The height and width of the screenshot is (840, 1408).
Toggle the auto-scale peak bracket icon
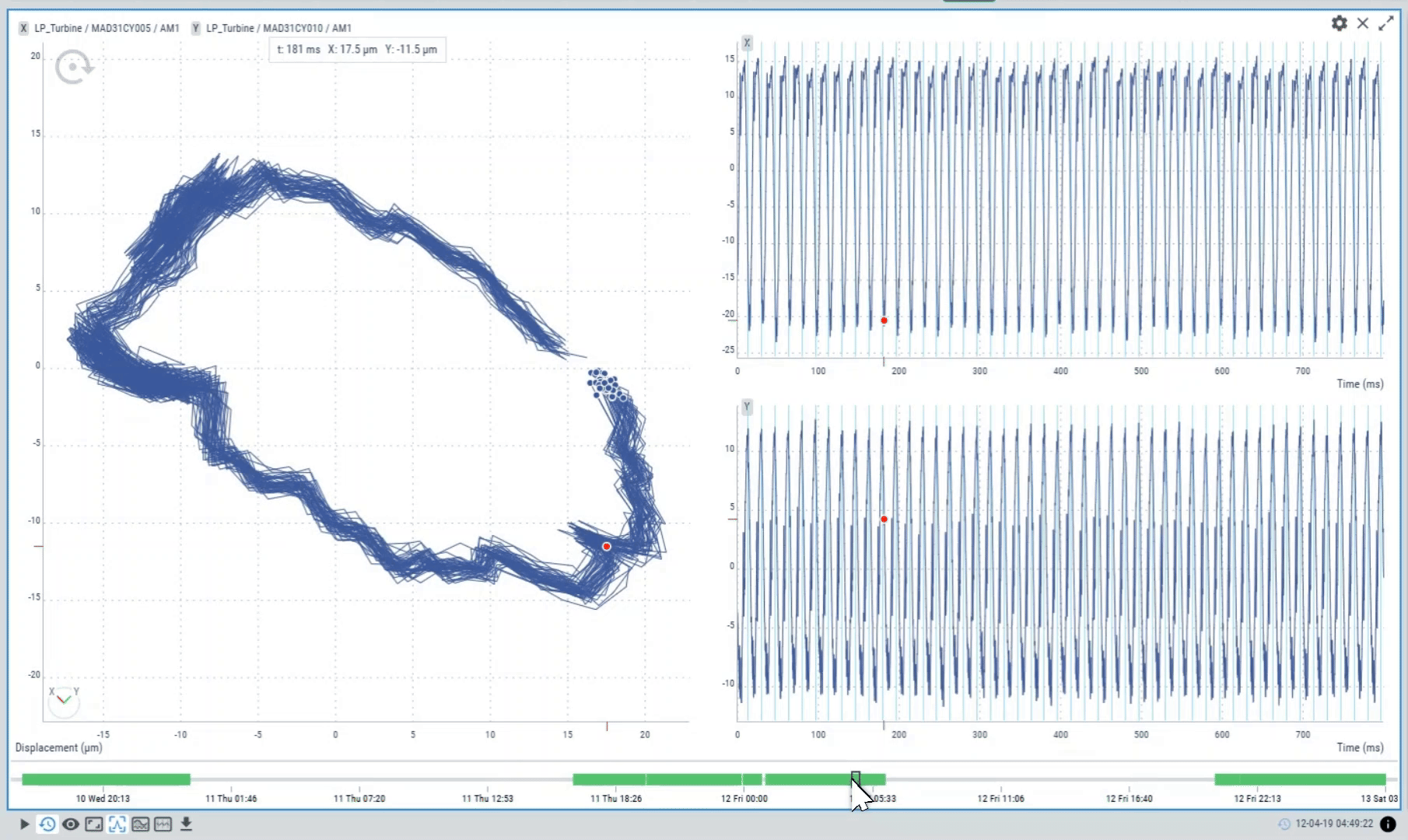click(117, 824)
